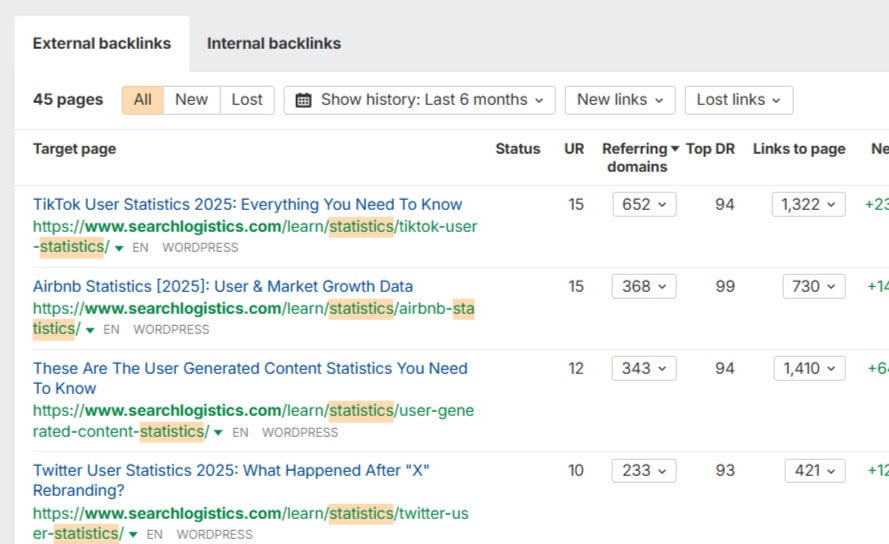Open the 368 referring domains dropdown

(x=644, y=286)
